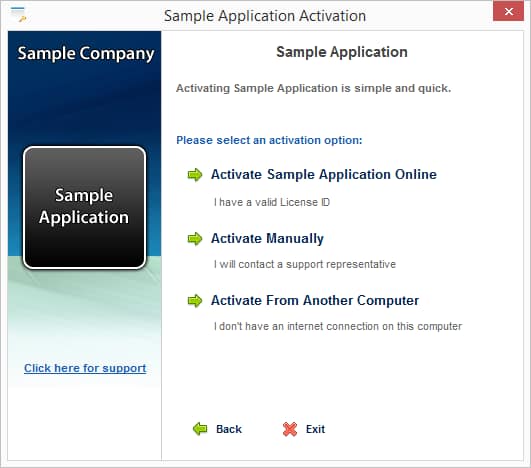Click the Sample Company banner heading

86,54
